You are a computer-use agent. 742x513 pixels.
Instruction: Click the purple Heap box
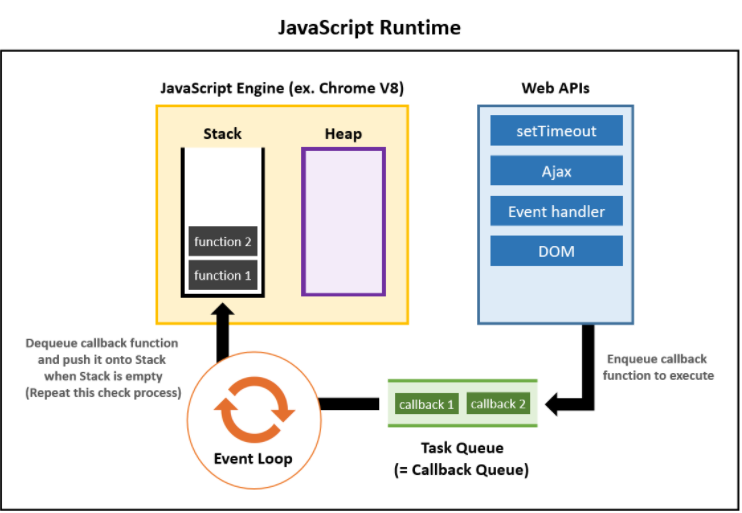click(x=344, y=222)
